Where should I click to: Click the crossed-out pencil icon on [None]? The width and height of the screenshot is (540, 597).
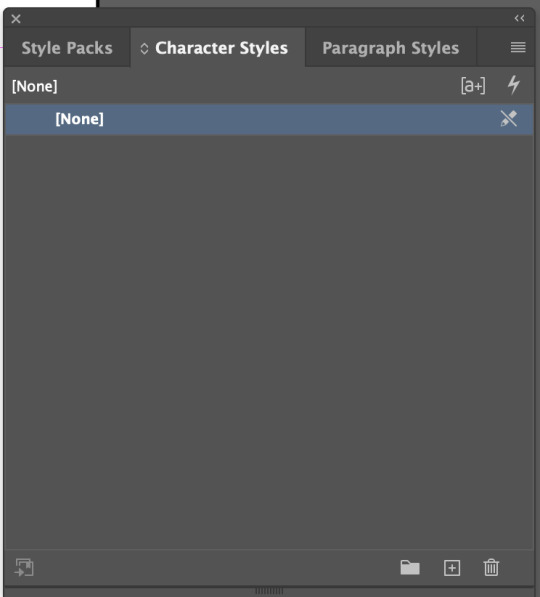[509, 119]
